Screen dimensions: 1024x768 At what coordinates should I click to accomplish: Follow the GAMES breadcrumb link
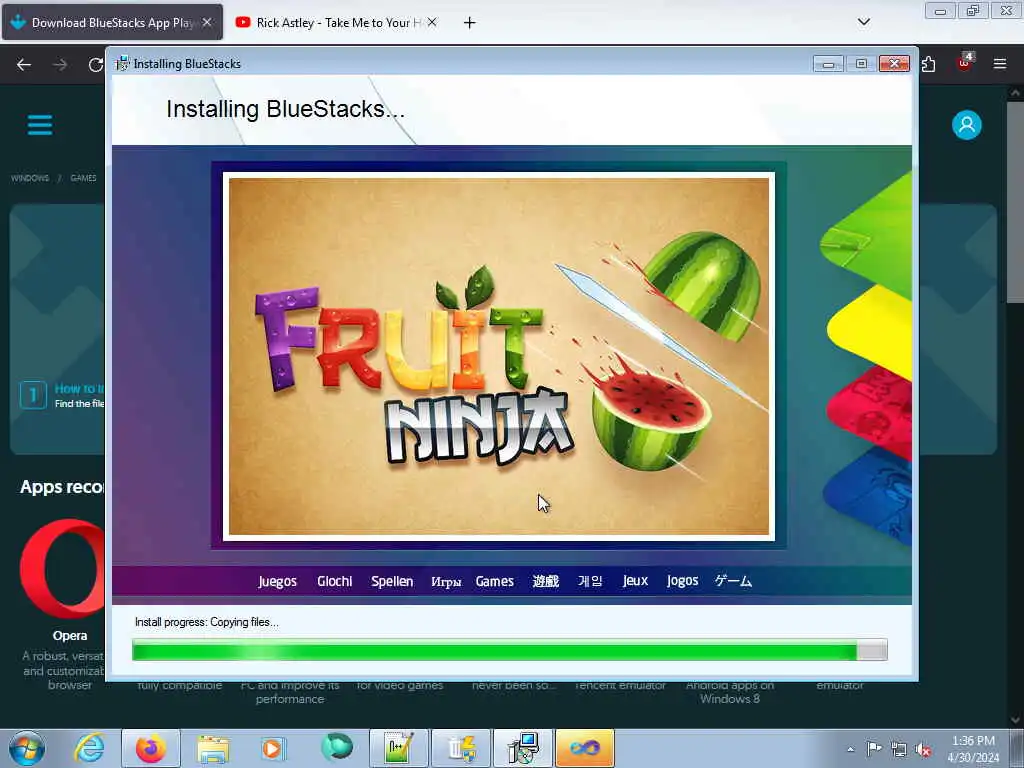pyautogui.click(x=83, y=178)
